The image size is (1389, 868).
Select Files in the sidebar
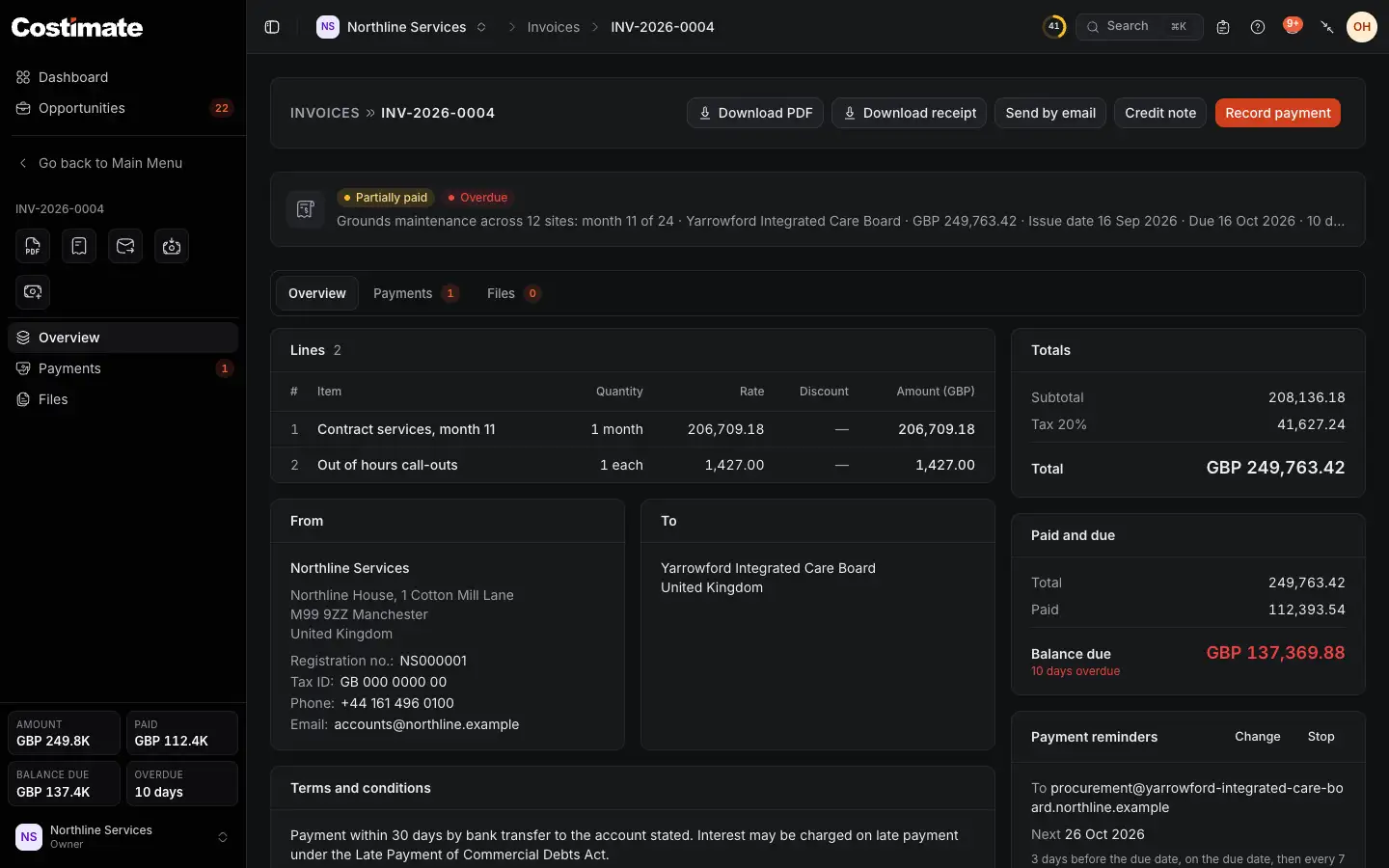pos(123,399)
